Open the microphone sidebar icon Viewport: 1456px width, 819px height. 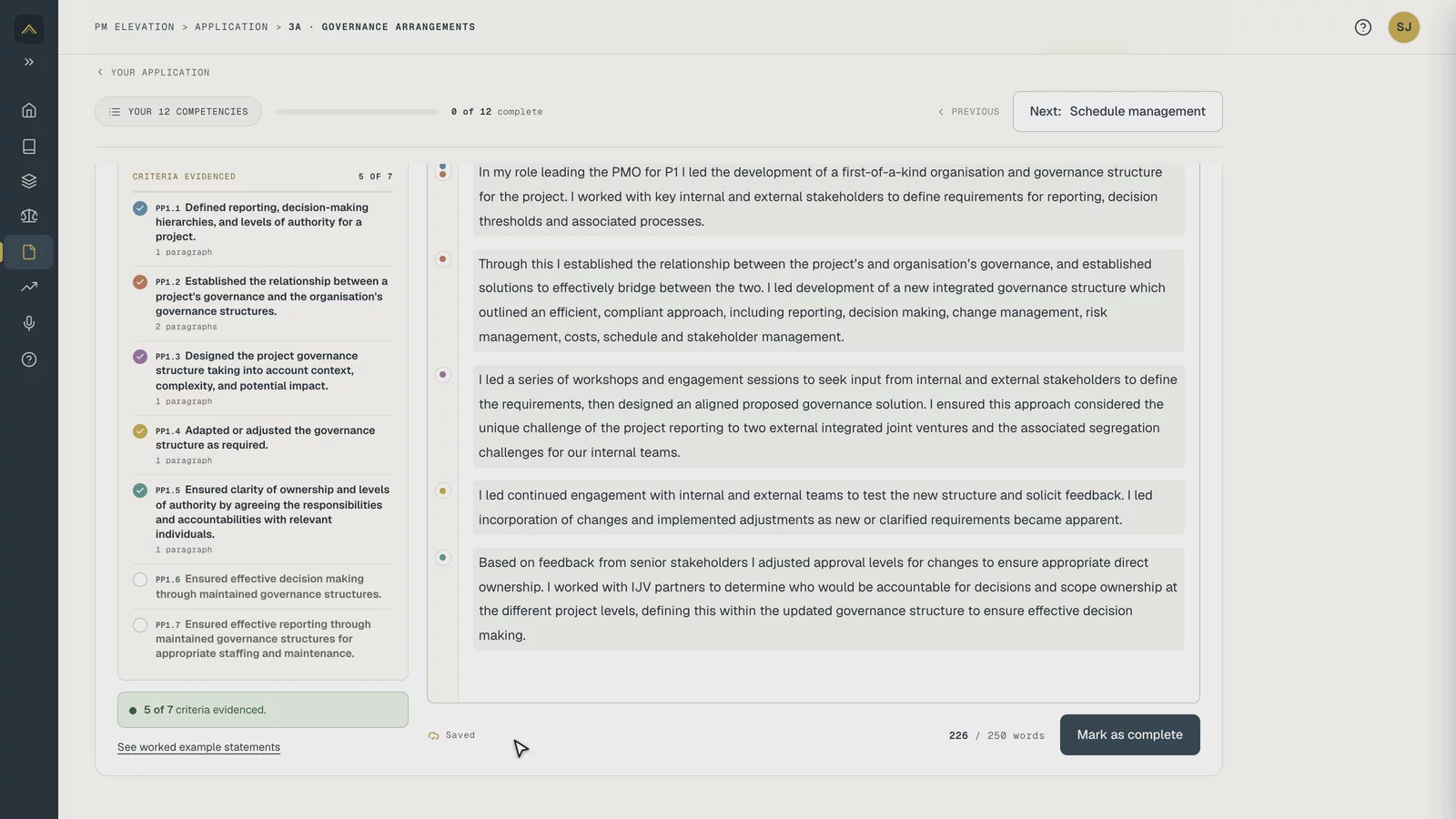click(29, 323)
